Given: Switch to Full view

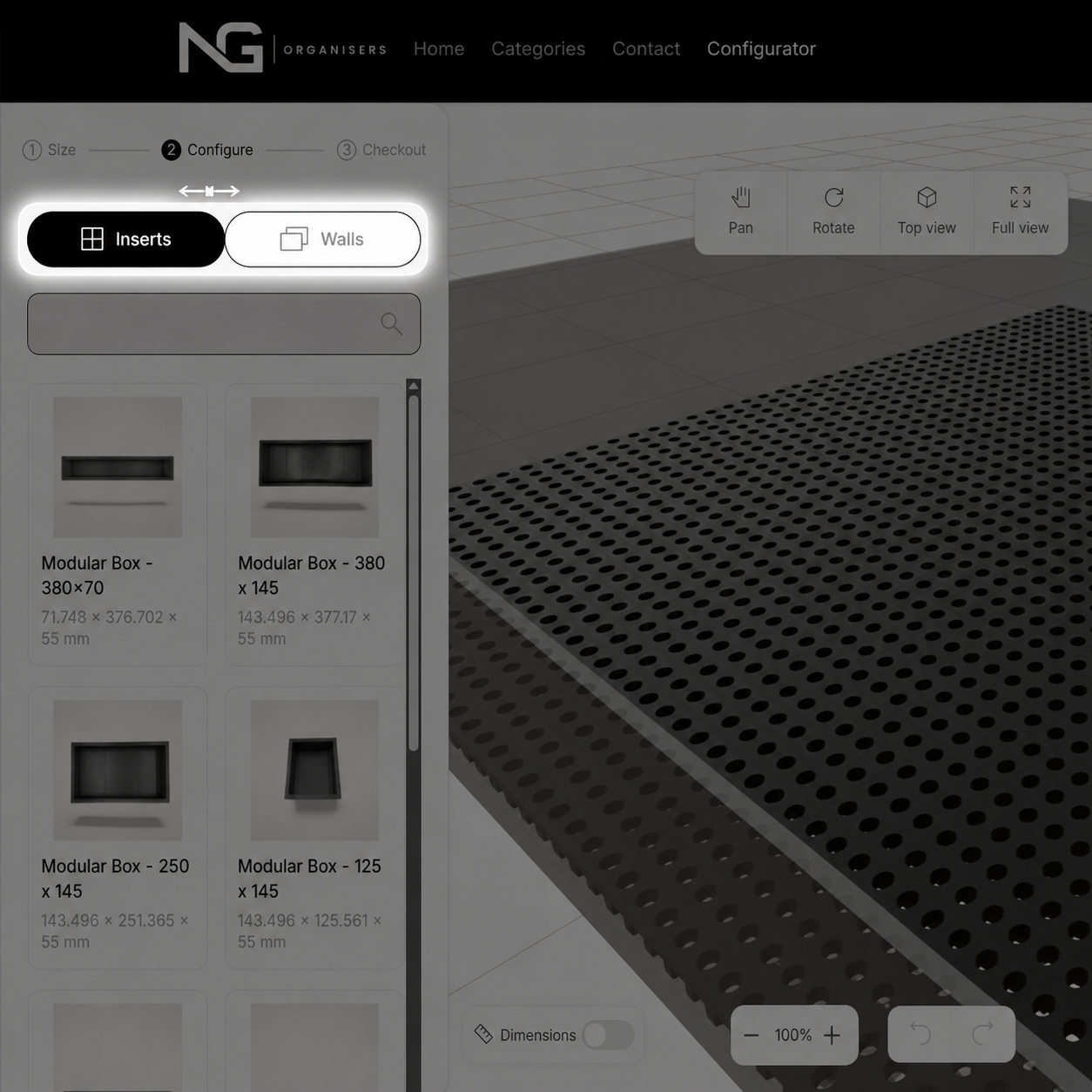Looking at the screenshot, I should pyautogui.click(x=1020, y=212).
